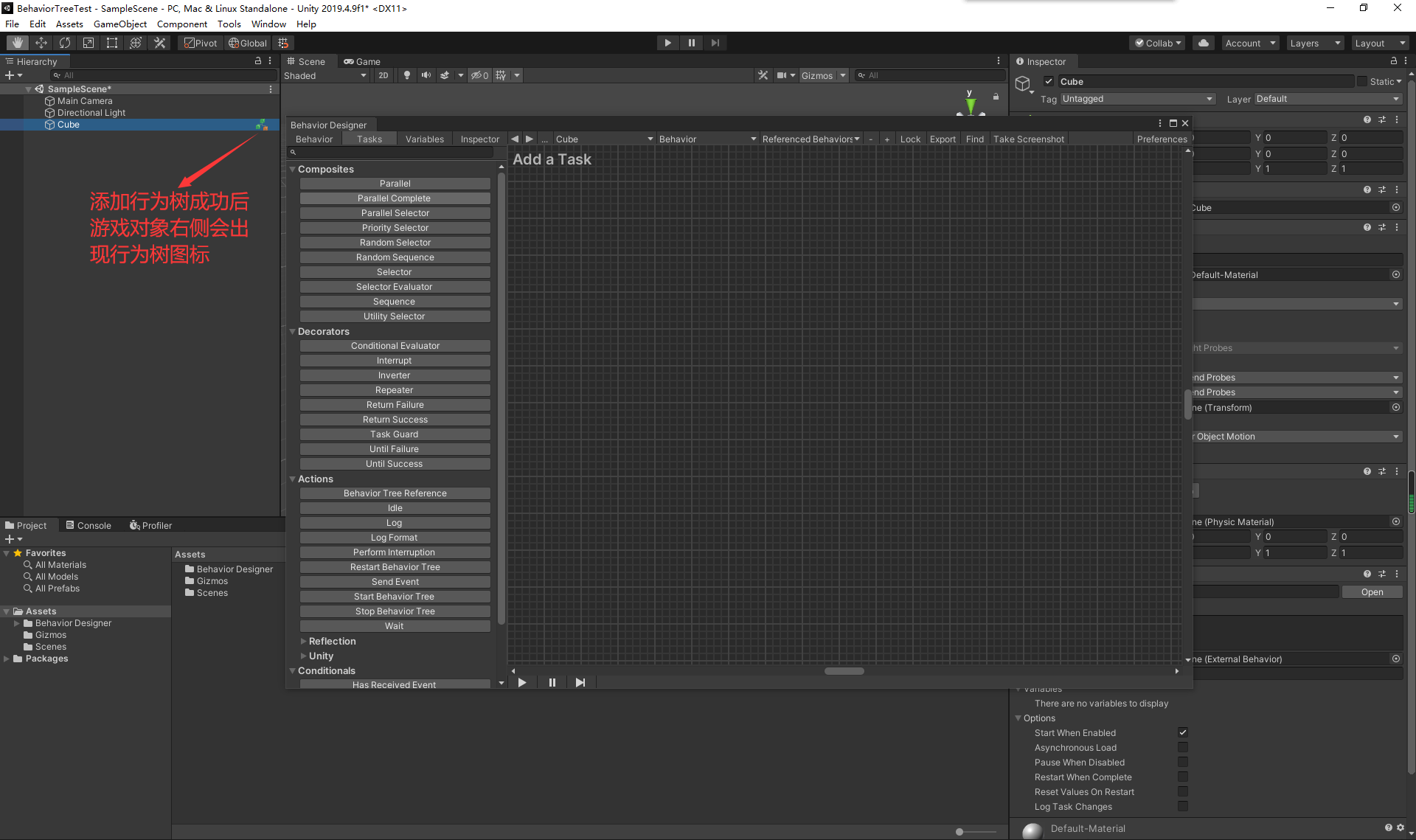1416x840 pixels.
Task: Collapse the Composites task section
Action: coord(292,169)
